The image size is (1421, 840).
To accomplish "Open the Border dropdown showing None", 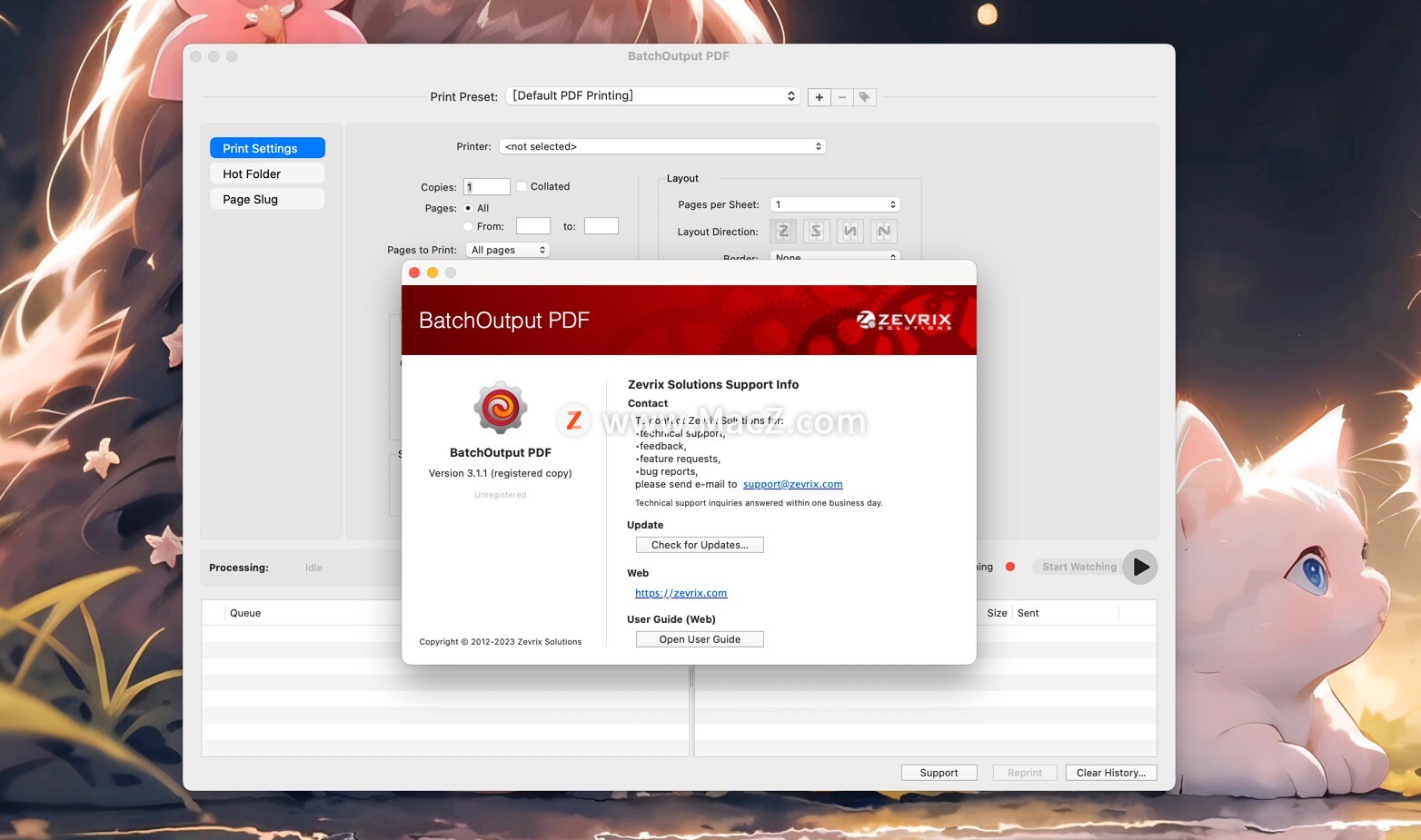I will coord(835,256).
